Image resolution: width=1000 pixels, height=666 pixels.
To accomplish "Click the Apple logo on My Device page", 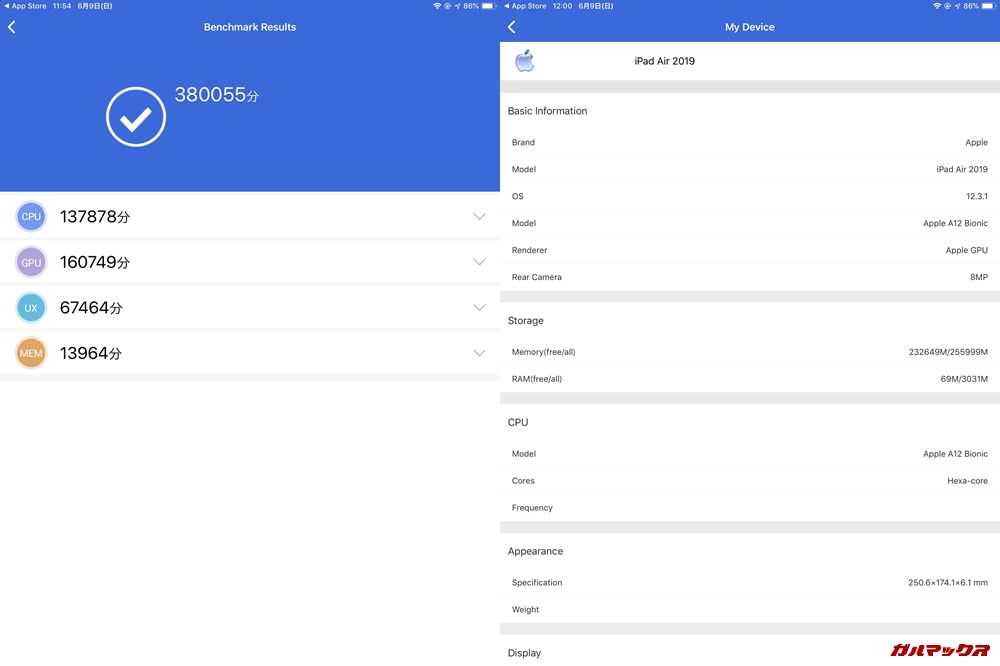I will tap(526, 60).
